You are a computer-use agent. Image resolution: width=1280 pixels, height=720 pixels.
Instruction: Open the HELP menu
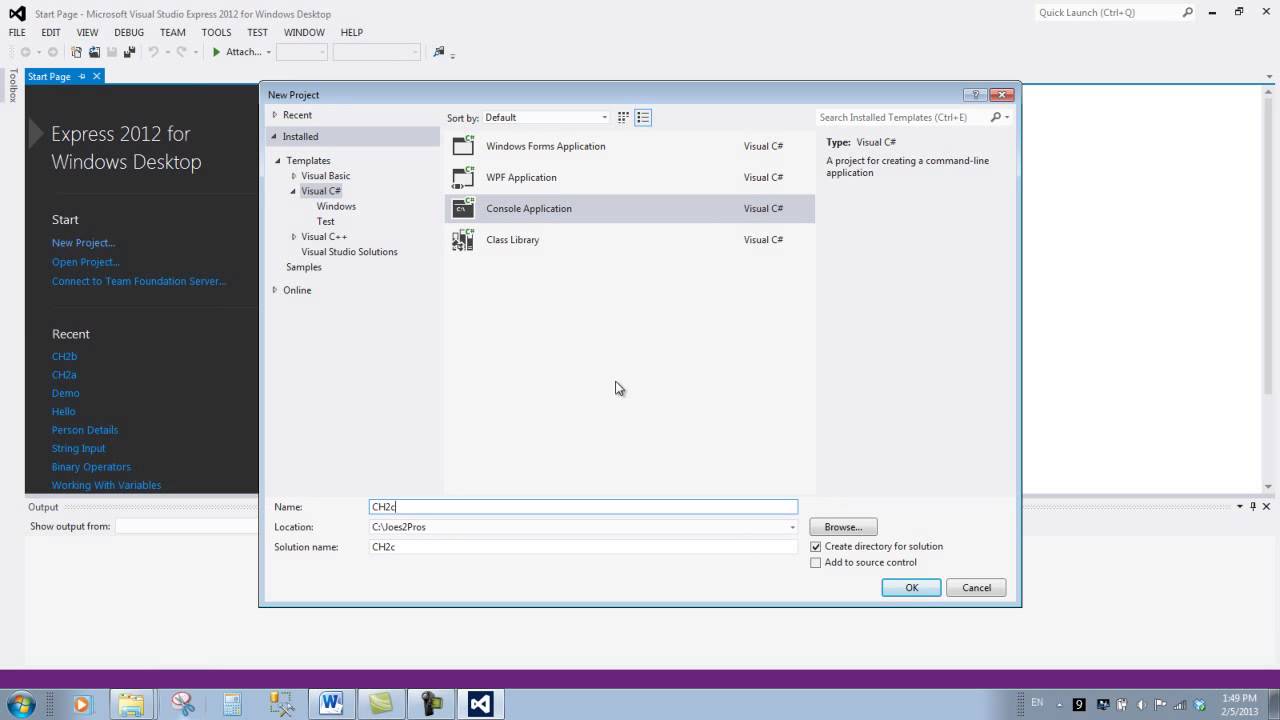click(351, 32)
